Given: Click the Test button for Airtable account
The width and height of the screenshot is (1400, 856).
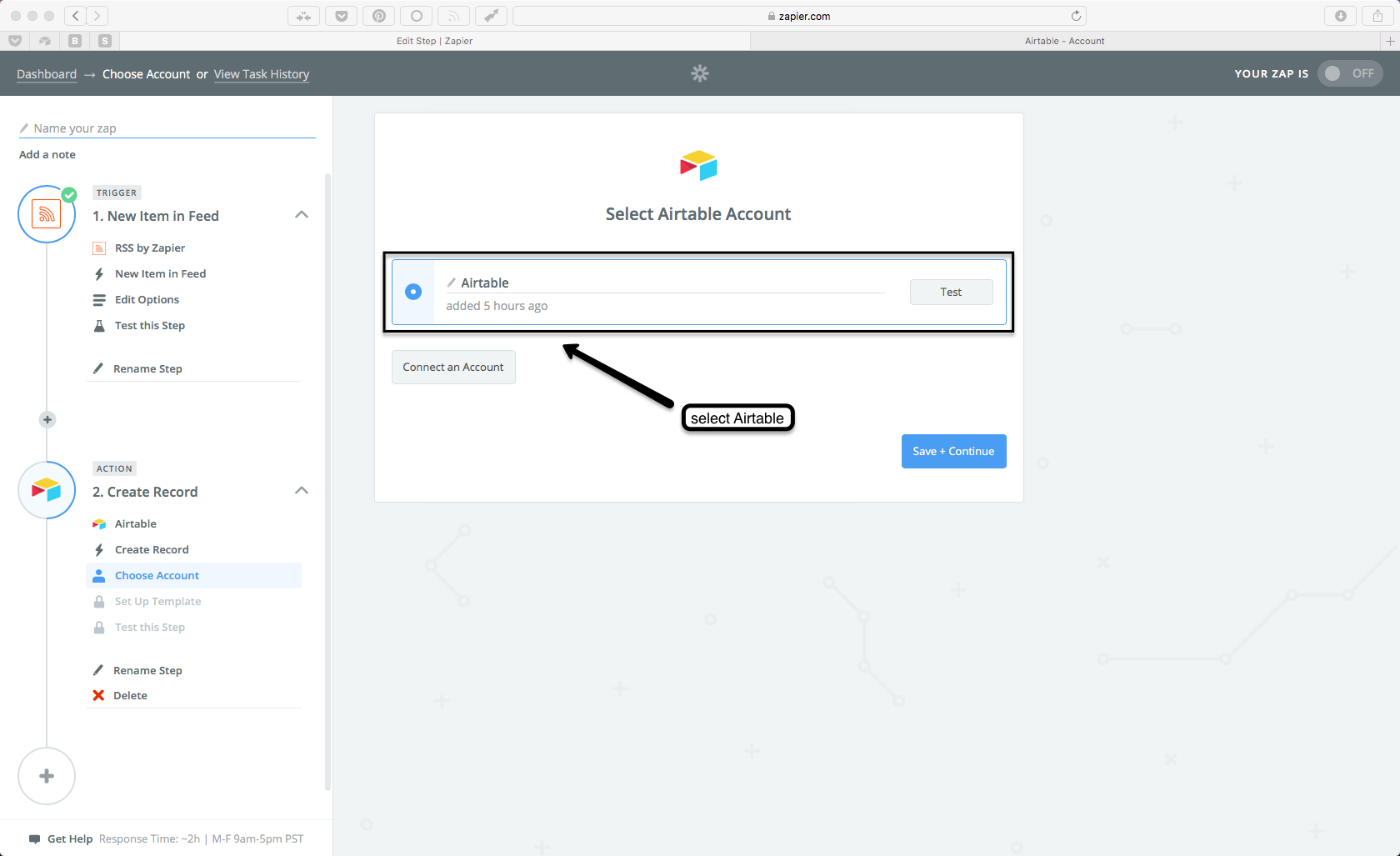Looking at the screenshot, I should tap(951, 292).
